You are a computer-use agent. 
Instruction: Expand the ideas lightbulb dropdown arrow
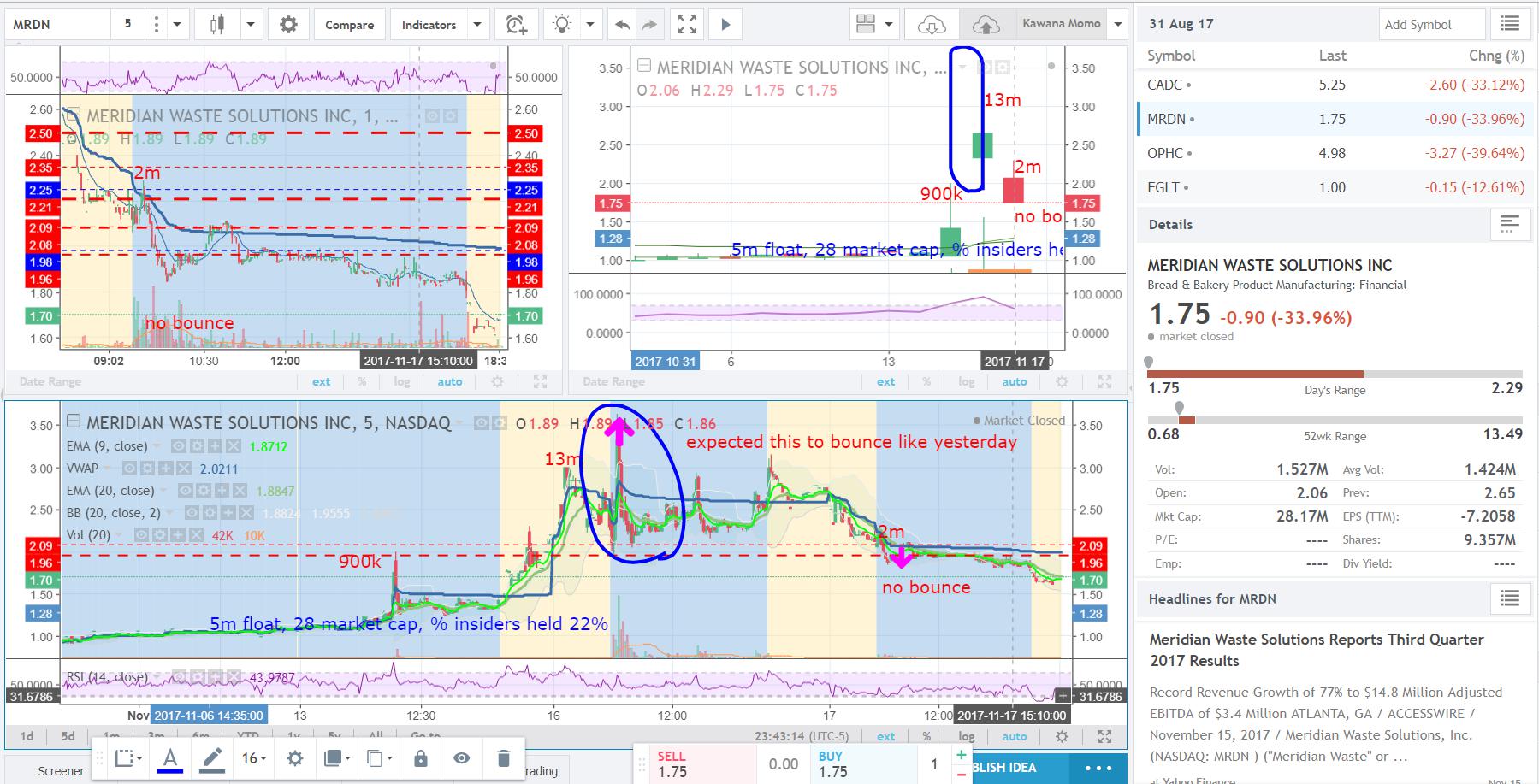(590, 25)
